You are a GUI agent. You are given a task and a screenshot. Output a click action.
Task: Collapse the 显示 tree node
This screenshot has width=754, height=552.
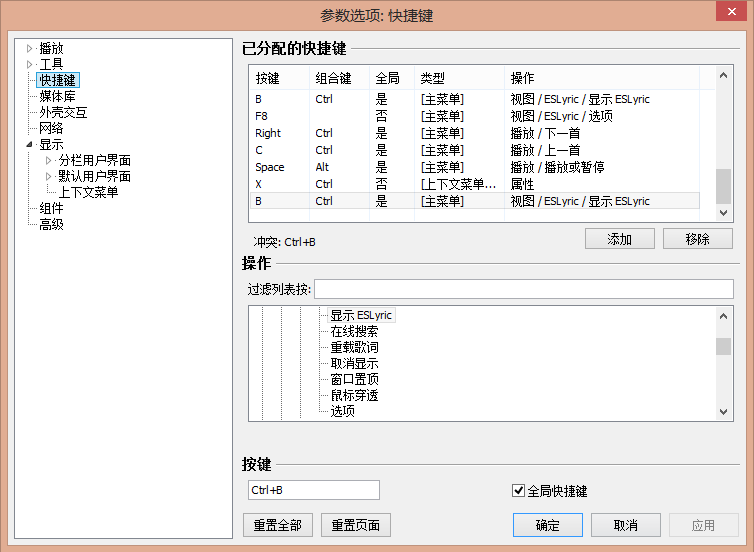(x=30, y=145)
